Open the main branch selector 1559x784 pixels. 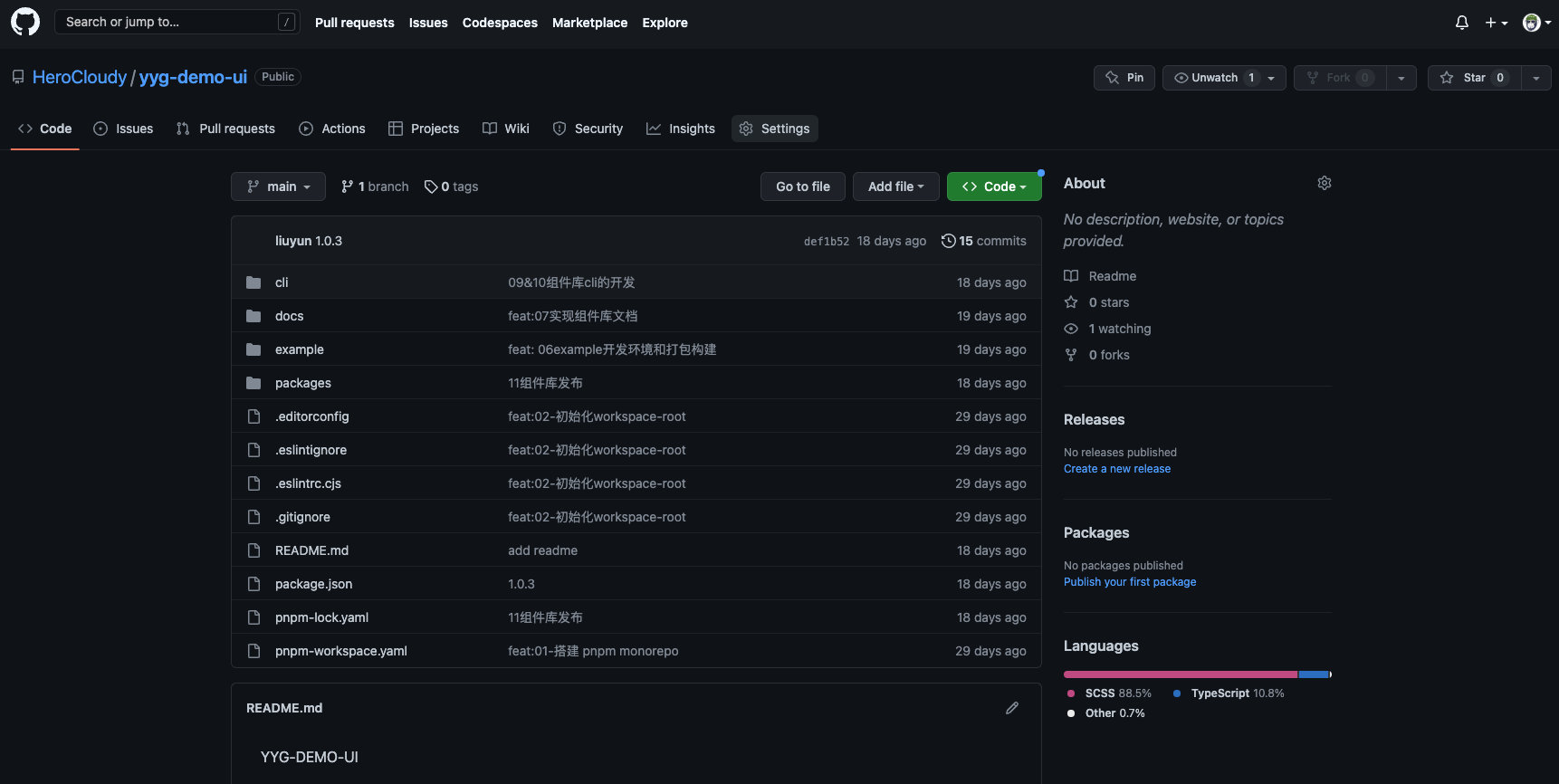click(278, 186)
